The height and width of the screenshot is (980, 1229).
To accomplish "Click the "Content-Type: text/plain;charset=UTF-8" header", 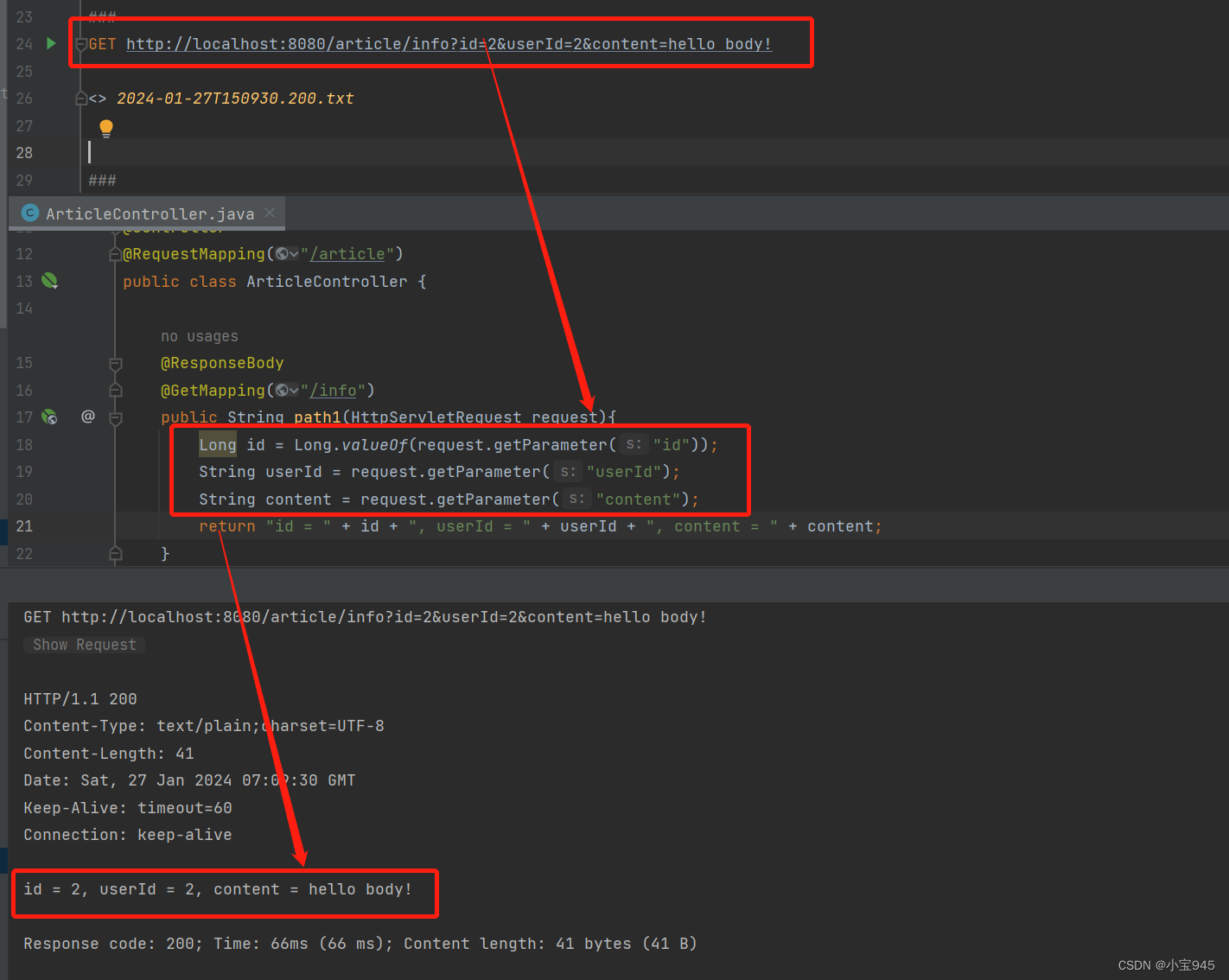I will pos(204,726).
